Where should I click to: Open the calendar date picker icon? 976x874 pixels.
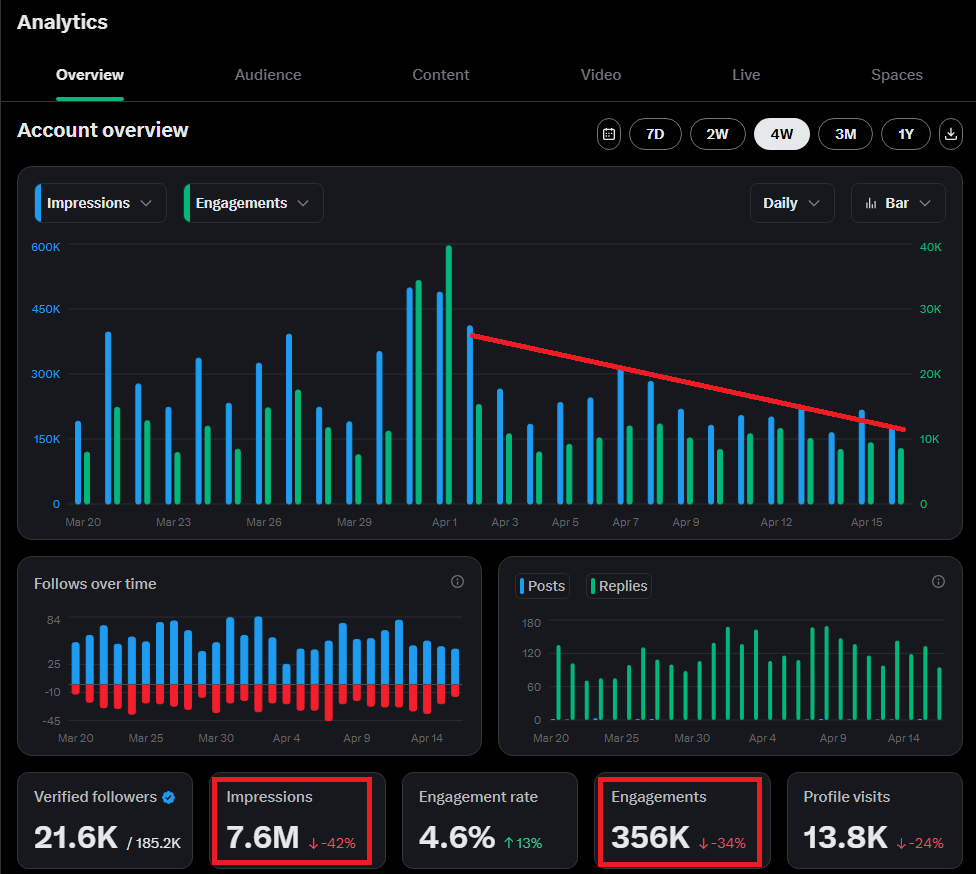point(609,134)
